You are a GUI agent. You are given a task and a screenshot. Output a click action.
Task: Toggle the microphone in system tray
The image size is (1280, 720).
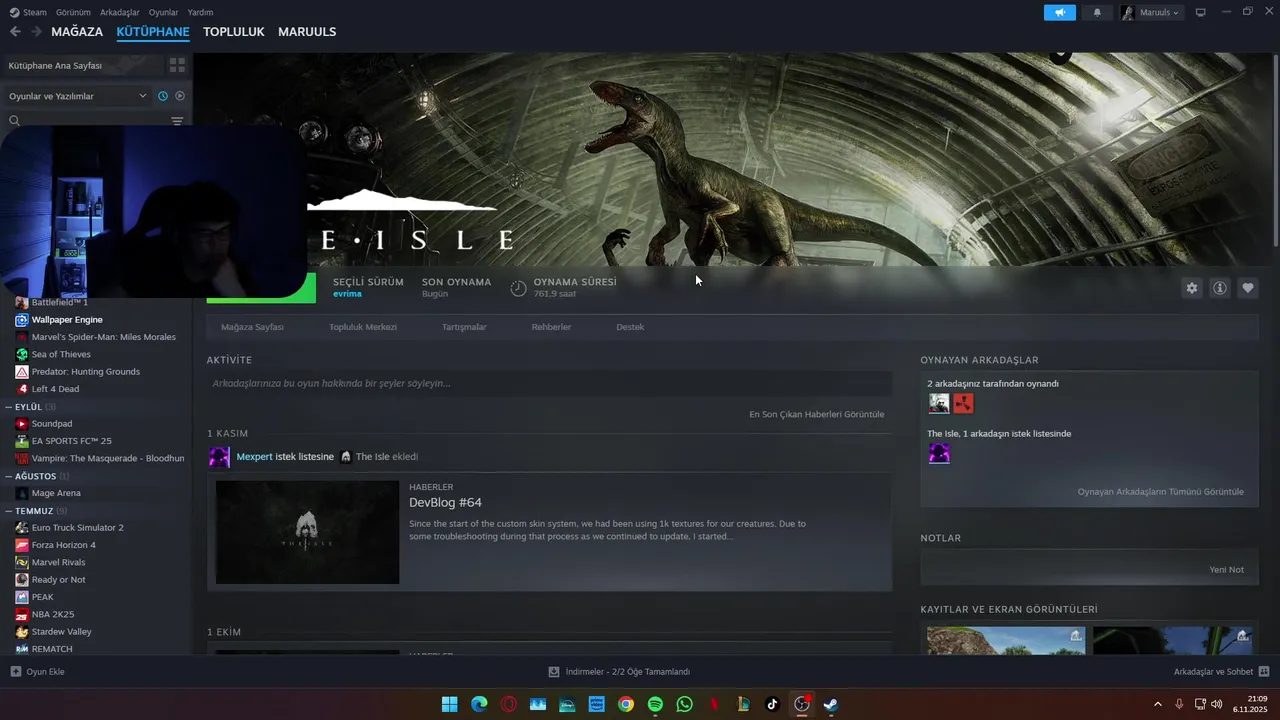[x=1179, y=704]
